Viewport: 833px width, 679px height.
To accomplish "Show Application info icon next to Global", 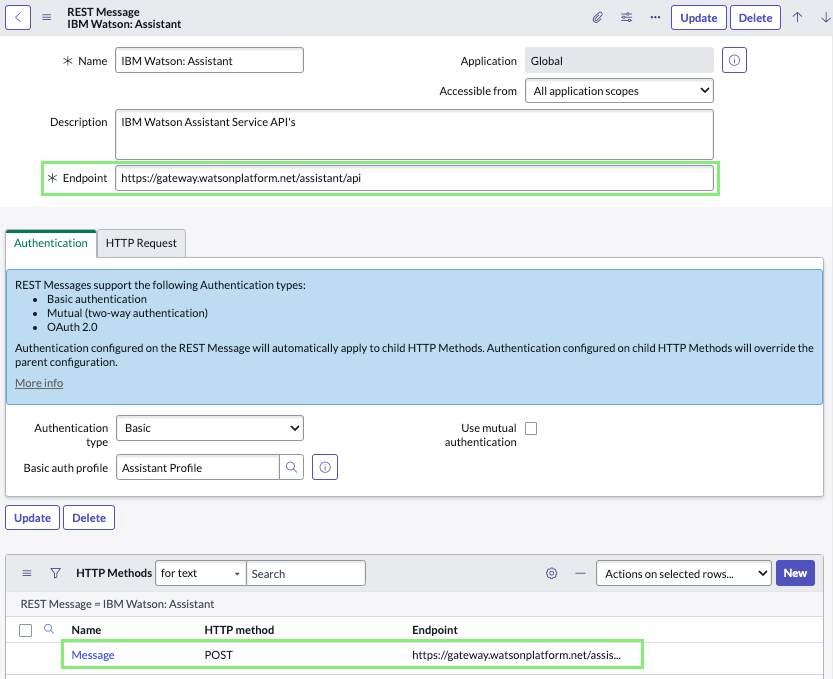I will tap(734, 60).
